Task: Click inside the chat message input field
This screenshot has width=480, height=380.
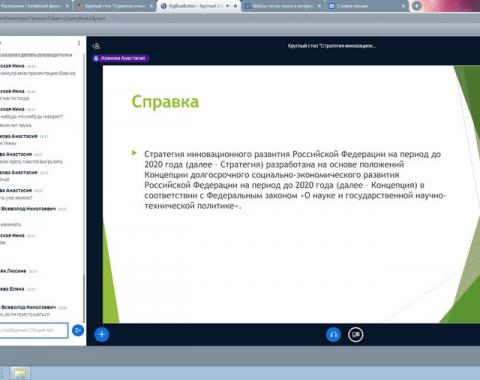Action: [x=33, y=330]
